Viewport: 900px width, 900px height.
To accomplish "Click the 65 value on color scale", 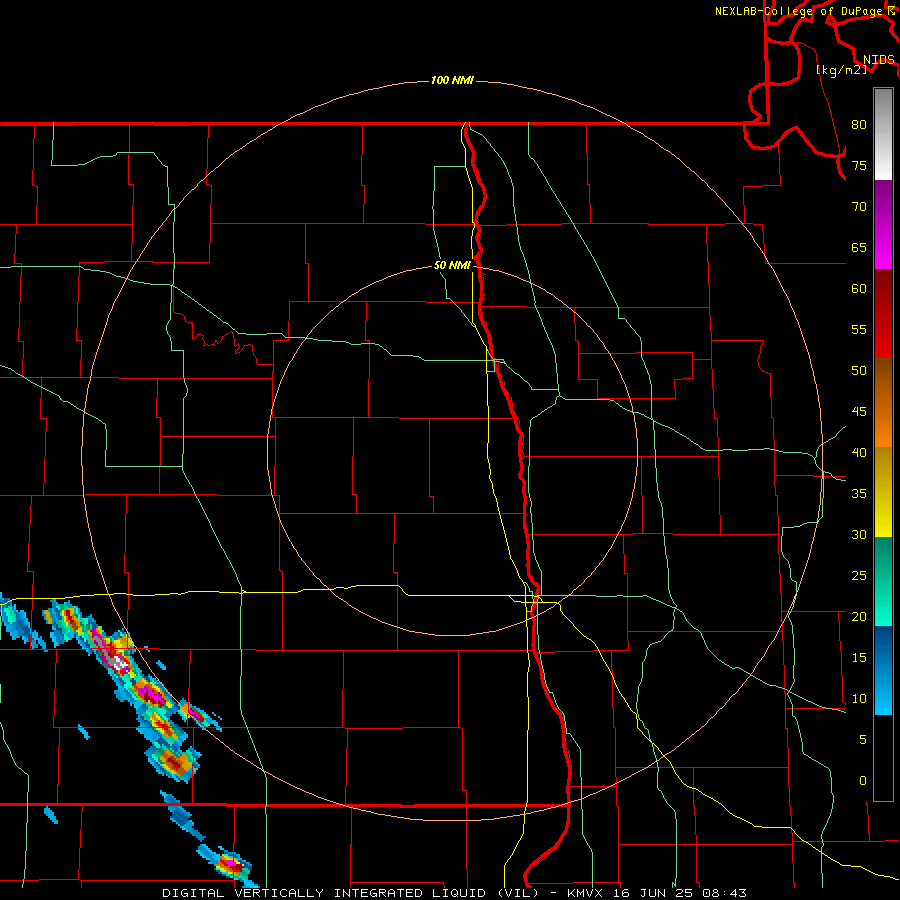I will point(859,247).
